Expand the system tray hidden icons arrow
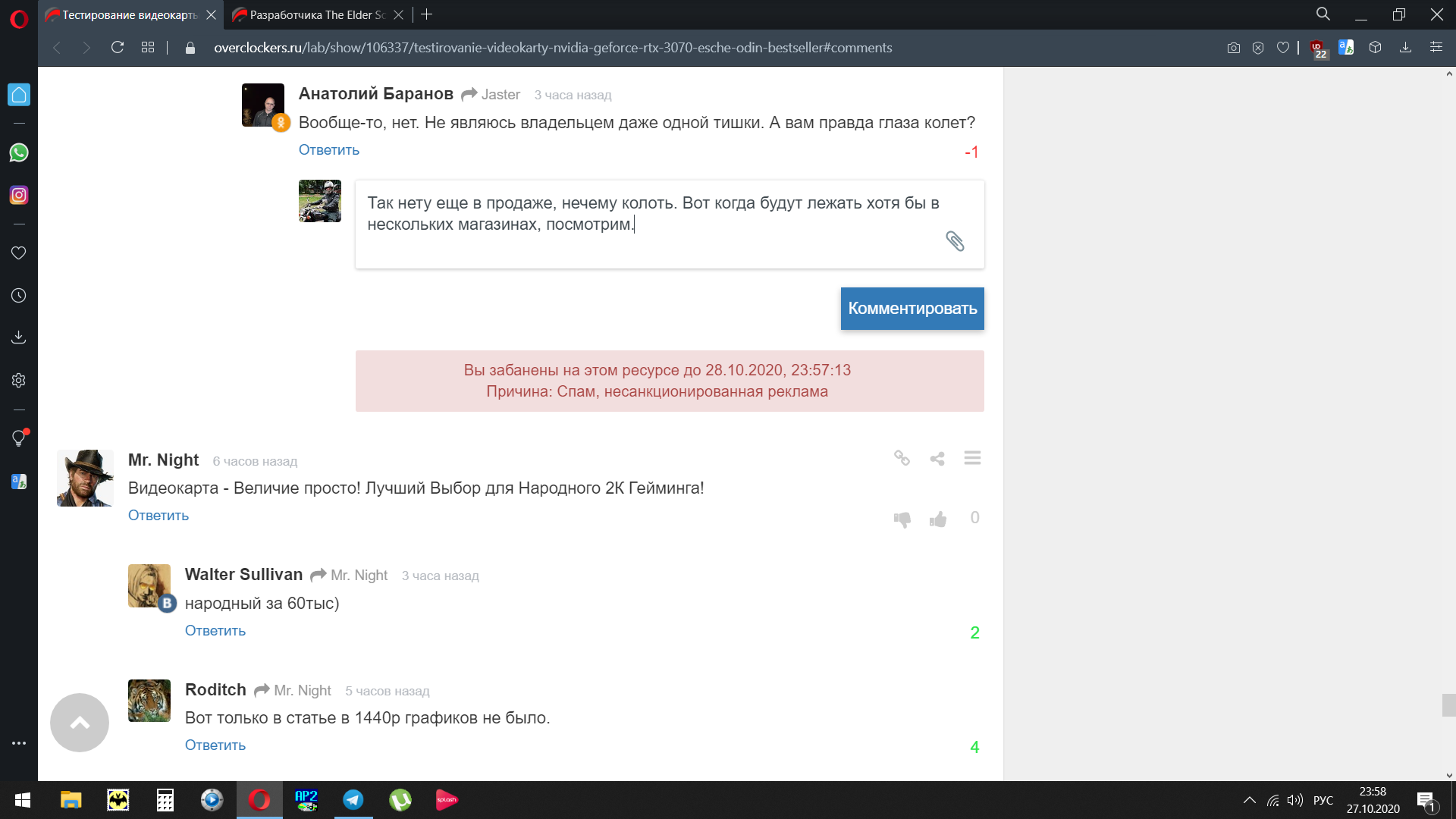Screen dimensions: 1456x819 [1250, 800]
